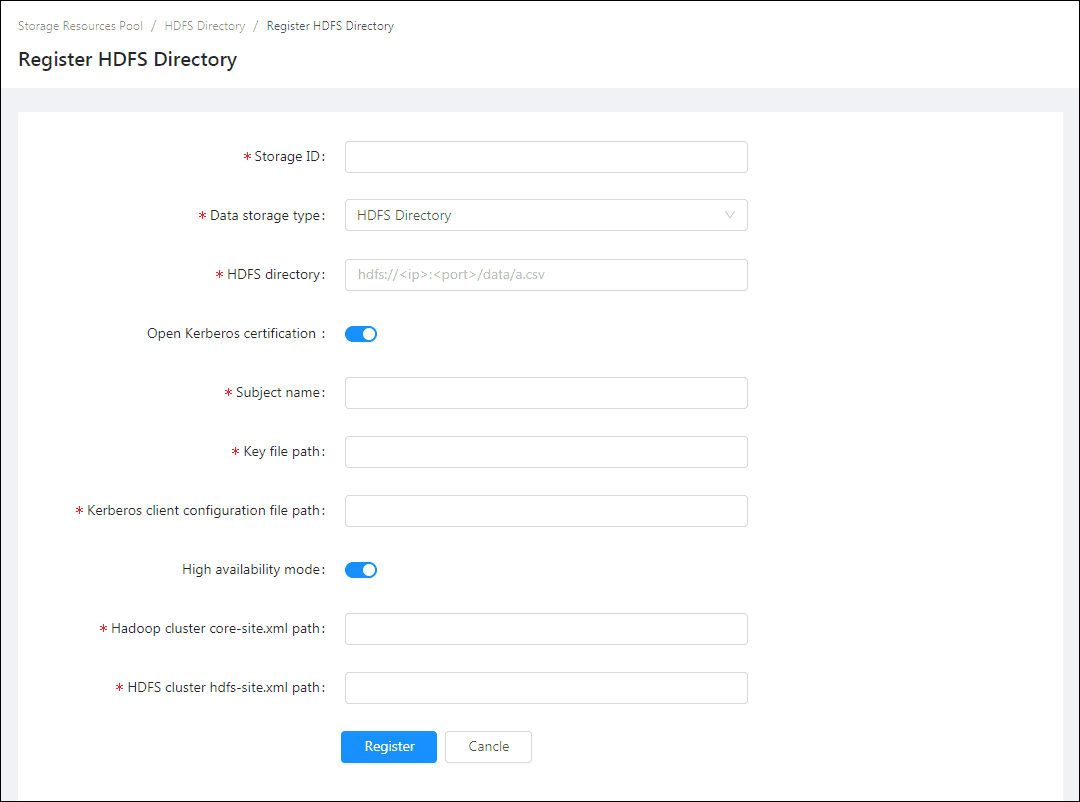Click the Register button

pos(388,747)
